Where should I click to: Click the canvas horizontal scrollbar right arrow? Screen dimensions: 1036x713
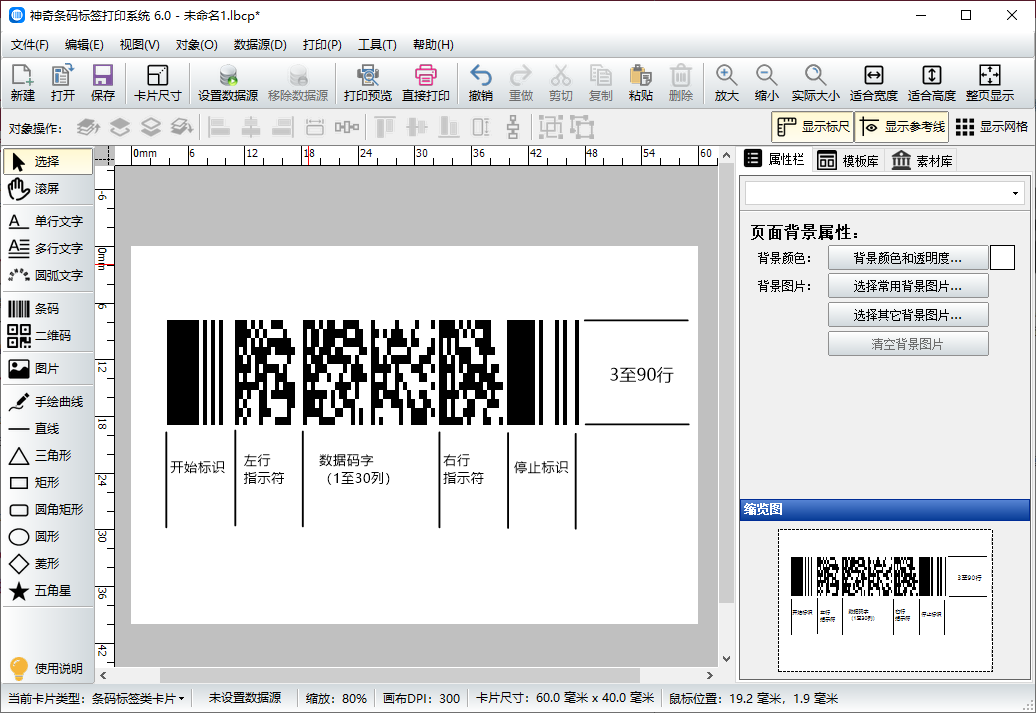710,675
